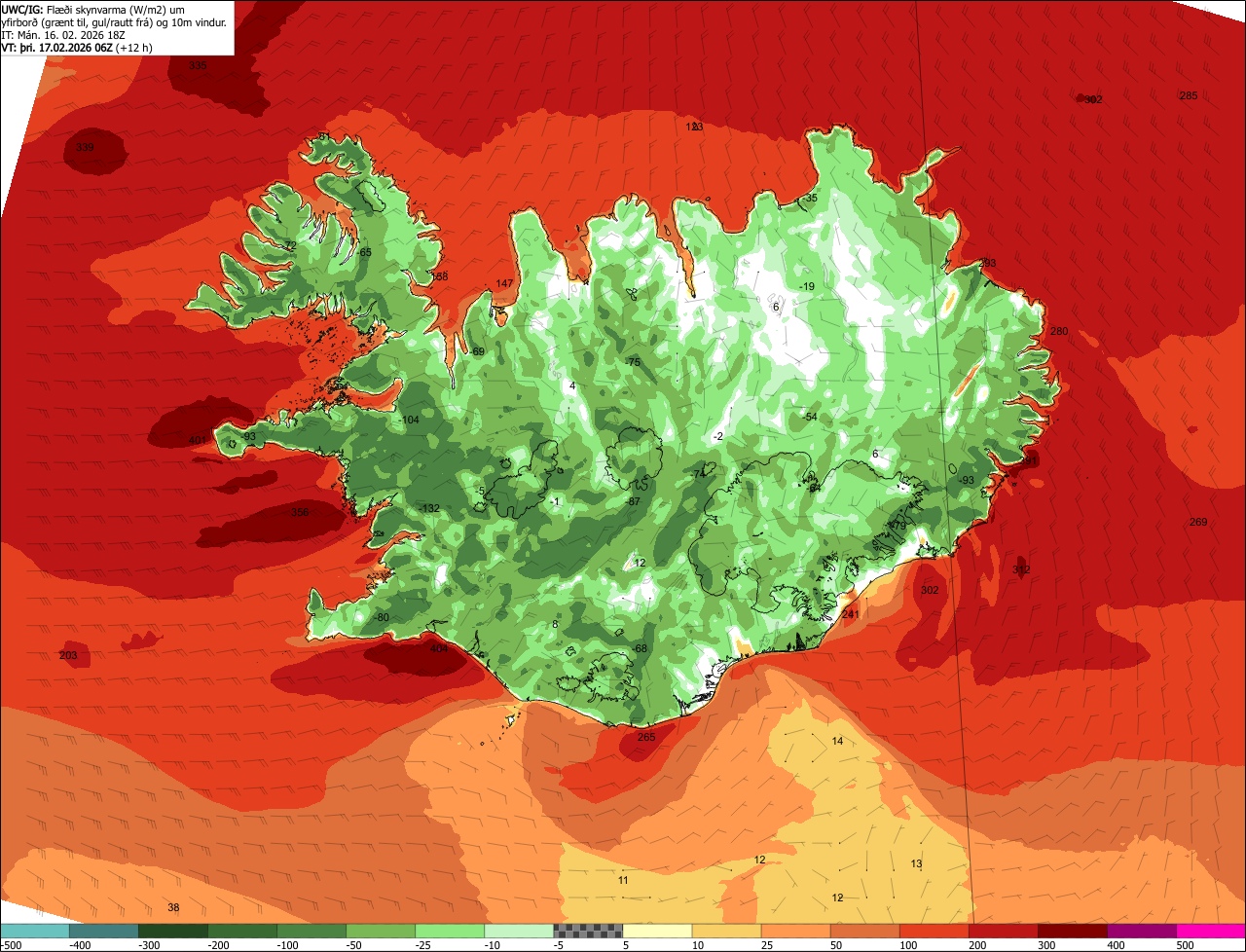Click the '-19' value in northeast Iceland

[806, 286]
